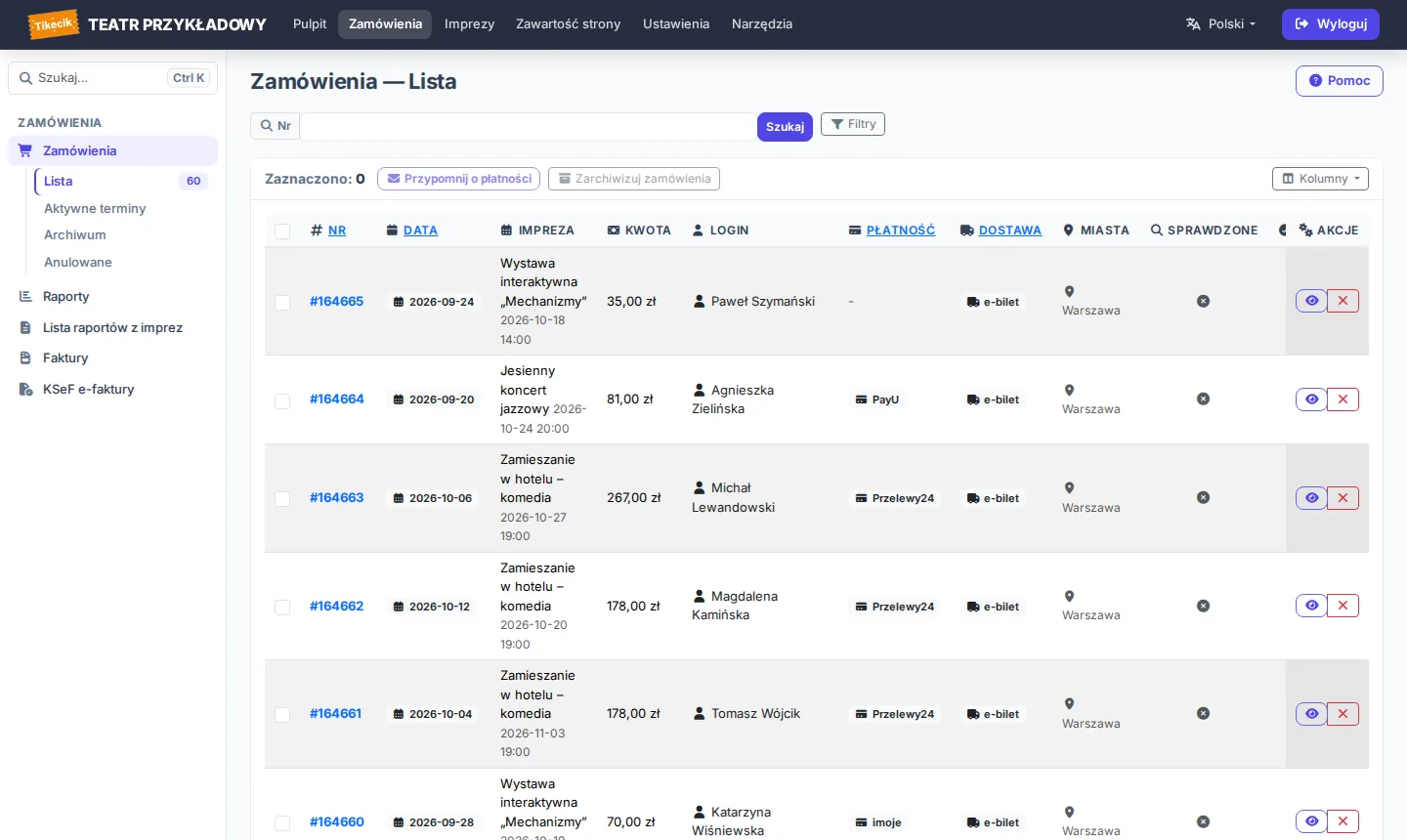Open the Narzędzia menu
The height and width of the screenshot is (840, 1407).
(762, 23)
